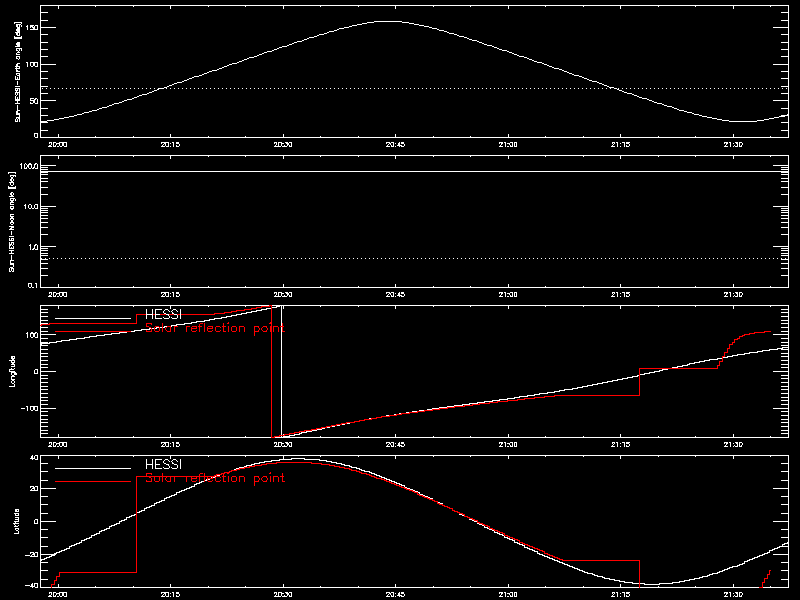The height and width of the screenshot is (600, 800).
Task: Click 21:30 time label under Latitude plot
Action: (x=733, y=595)
